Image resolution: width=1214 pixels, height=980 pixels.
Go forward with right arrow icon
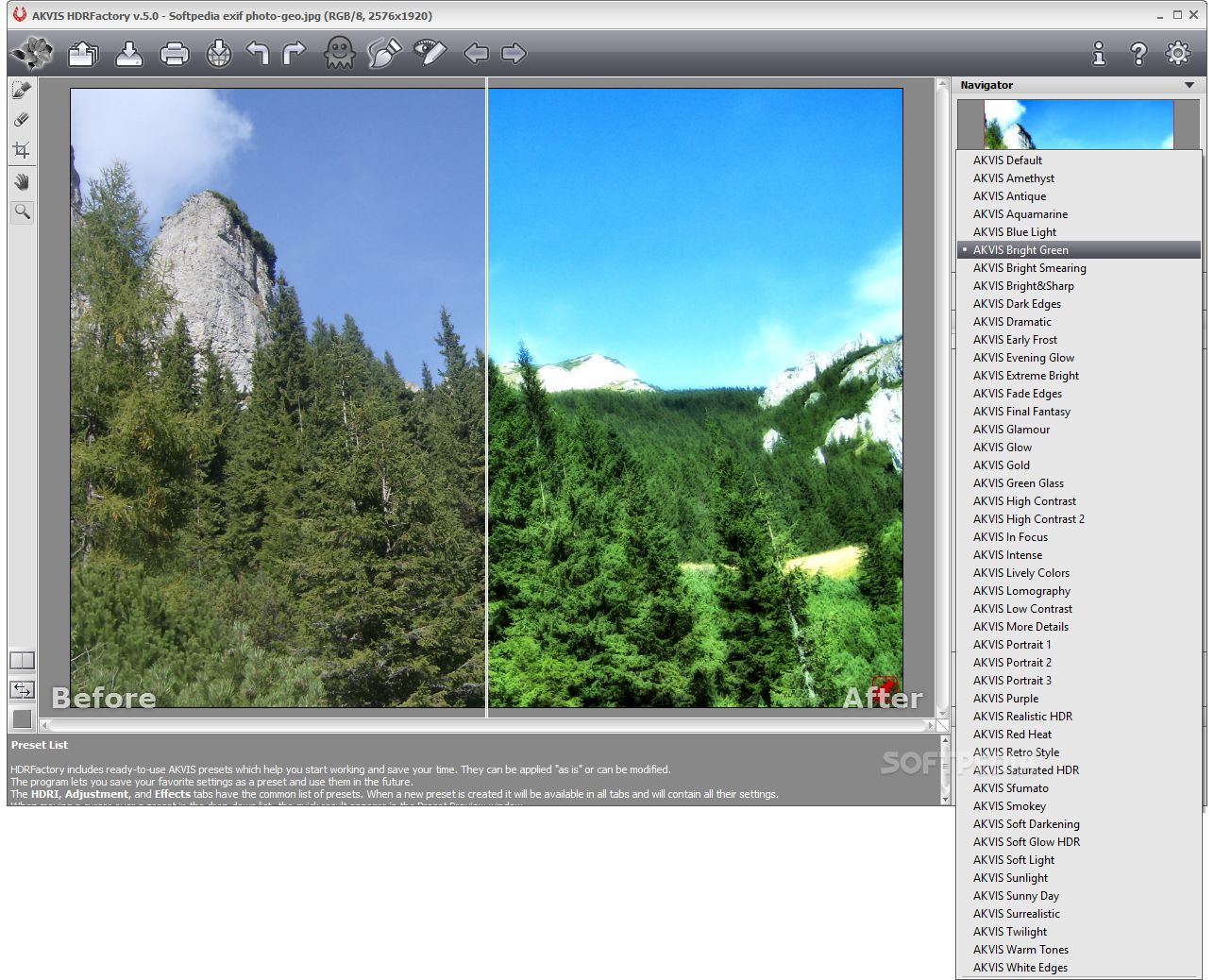point(514,54)
